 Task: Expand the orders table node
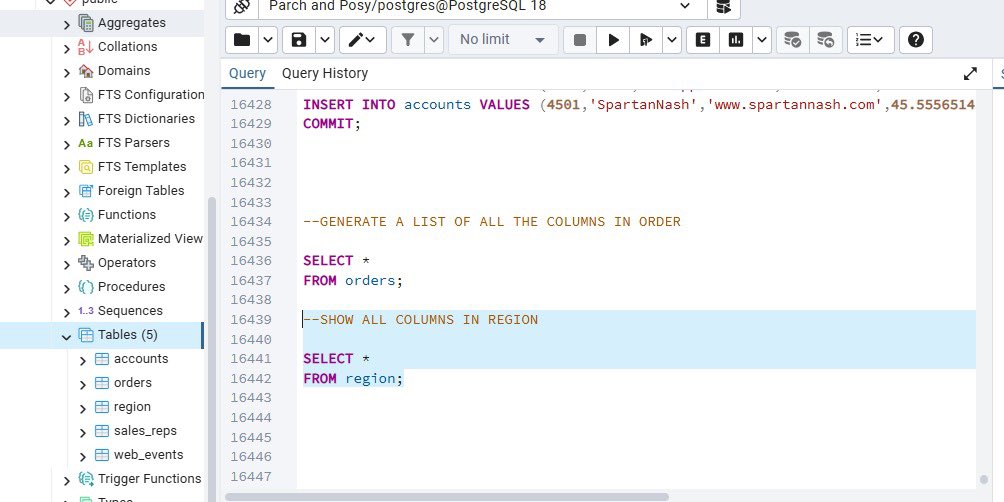coord(83,384)
